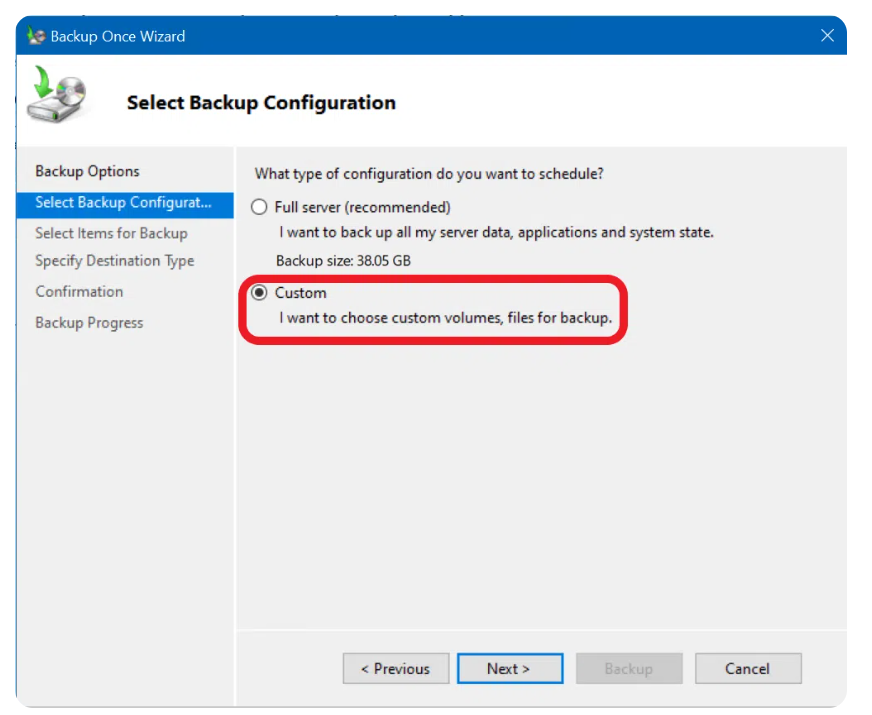Jump to Select Items for Backup step
The height and width of the screenshot is (715, 872).
pyautogui.click(x=111, y=233)
